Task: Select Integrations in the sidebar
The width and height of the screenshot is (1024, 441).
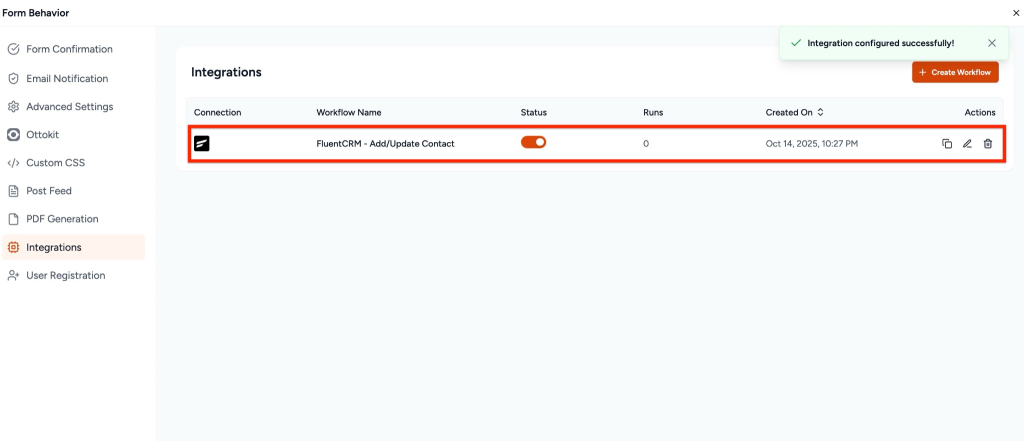Action: (x=73, y=248)
